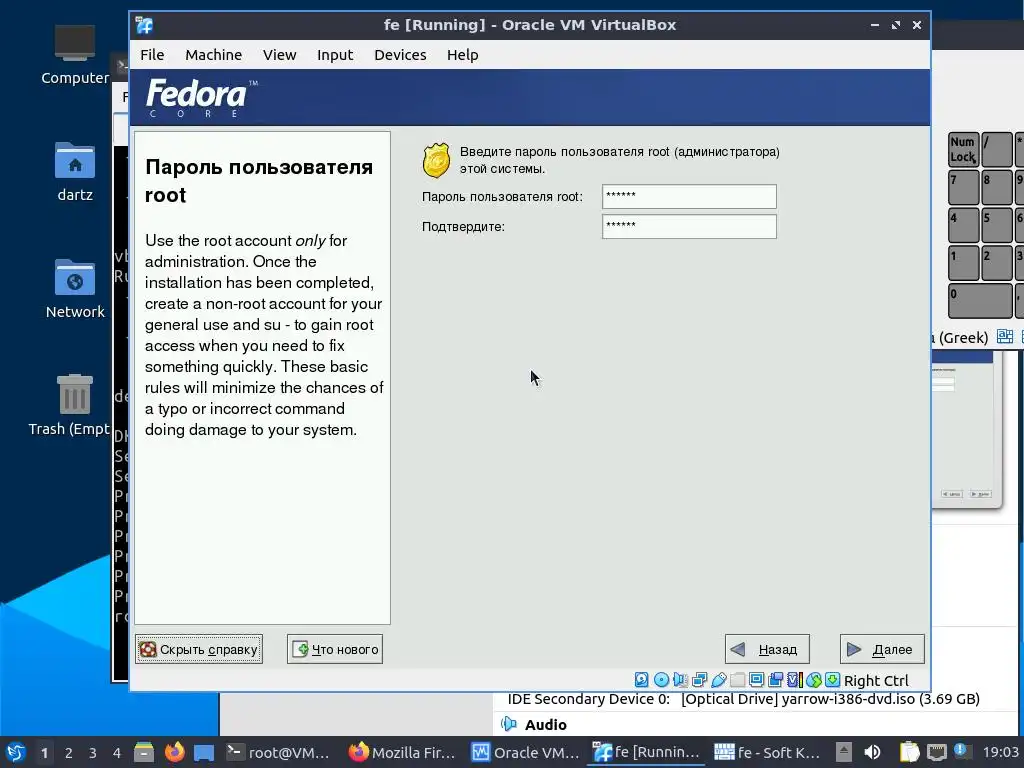Open the File menu
This screenshot has height=768, width=1024.
(152, 55)
